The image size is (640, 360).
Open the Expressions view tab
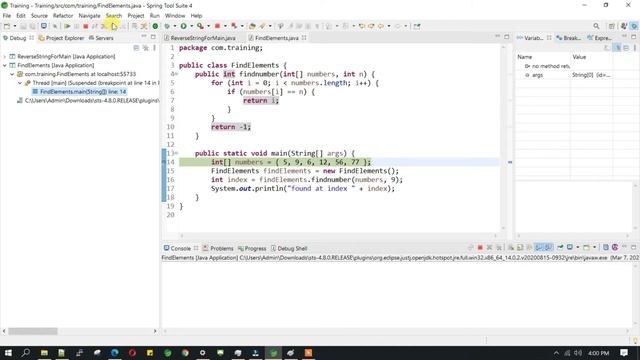pos(599,38)
